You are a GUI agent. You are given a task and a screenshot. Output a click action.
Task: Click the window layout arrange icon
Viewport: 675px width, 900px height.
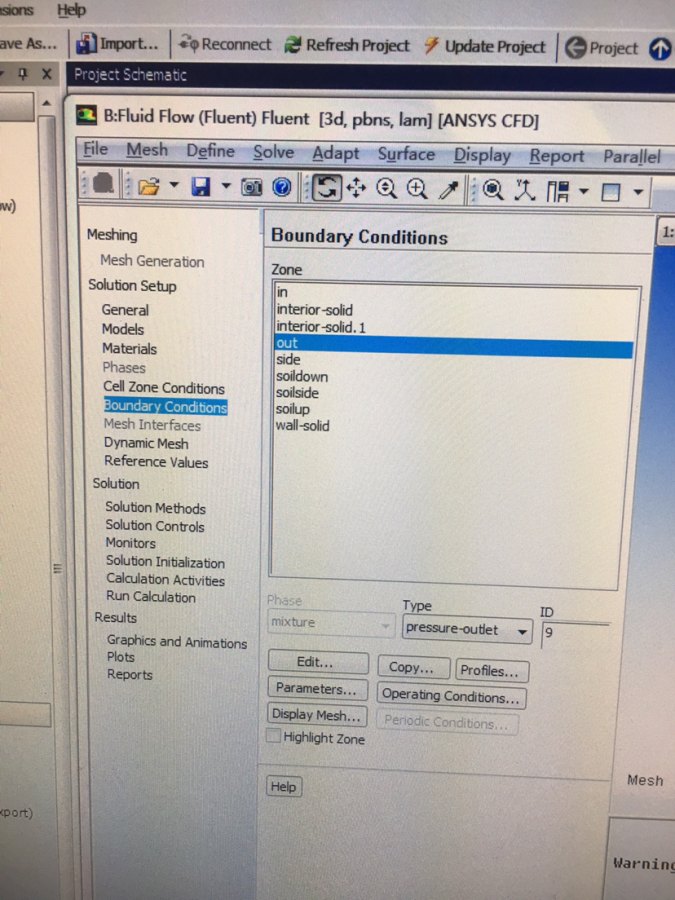coord(557,191)
